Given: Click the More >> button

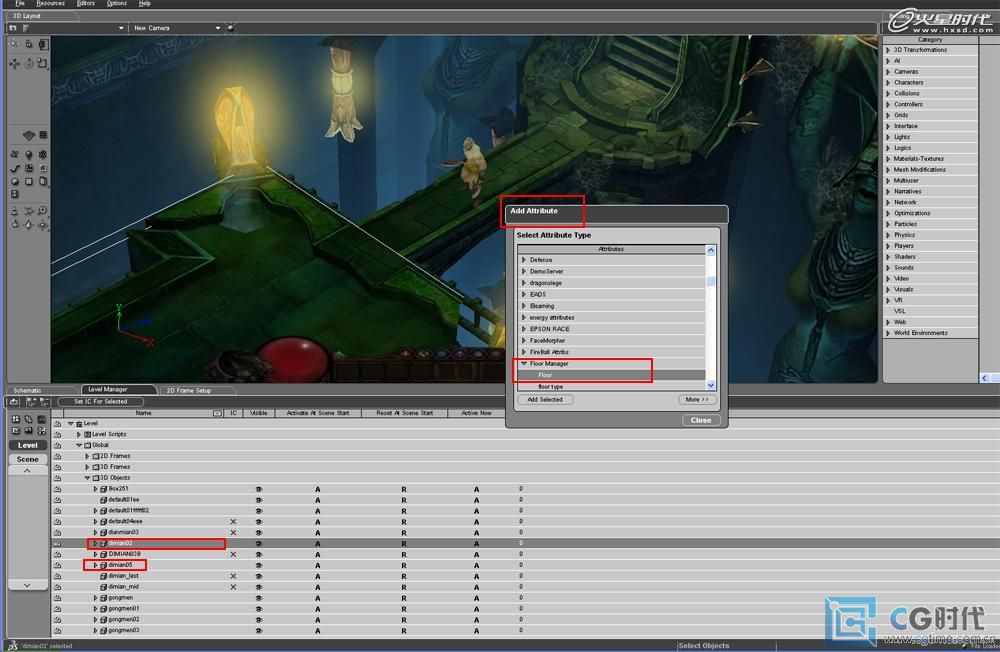Looking at the screenshot, I should (697, 400).
